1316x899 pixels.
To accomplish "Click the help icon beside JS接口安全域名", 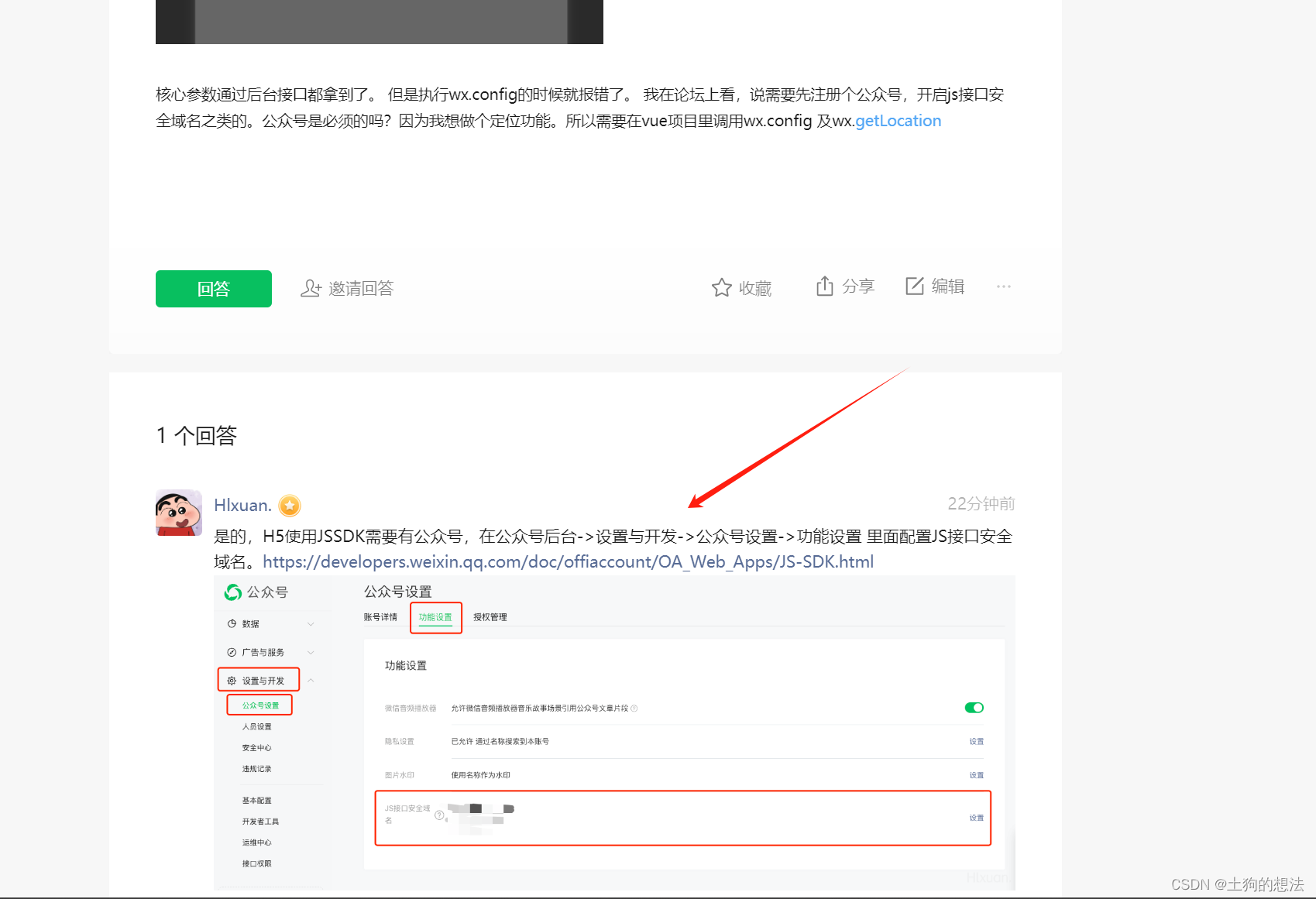I will tap(439, 815).
